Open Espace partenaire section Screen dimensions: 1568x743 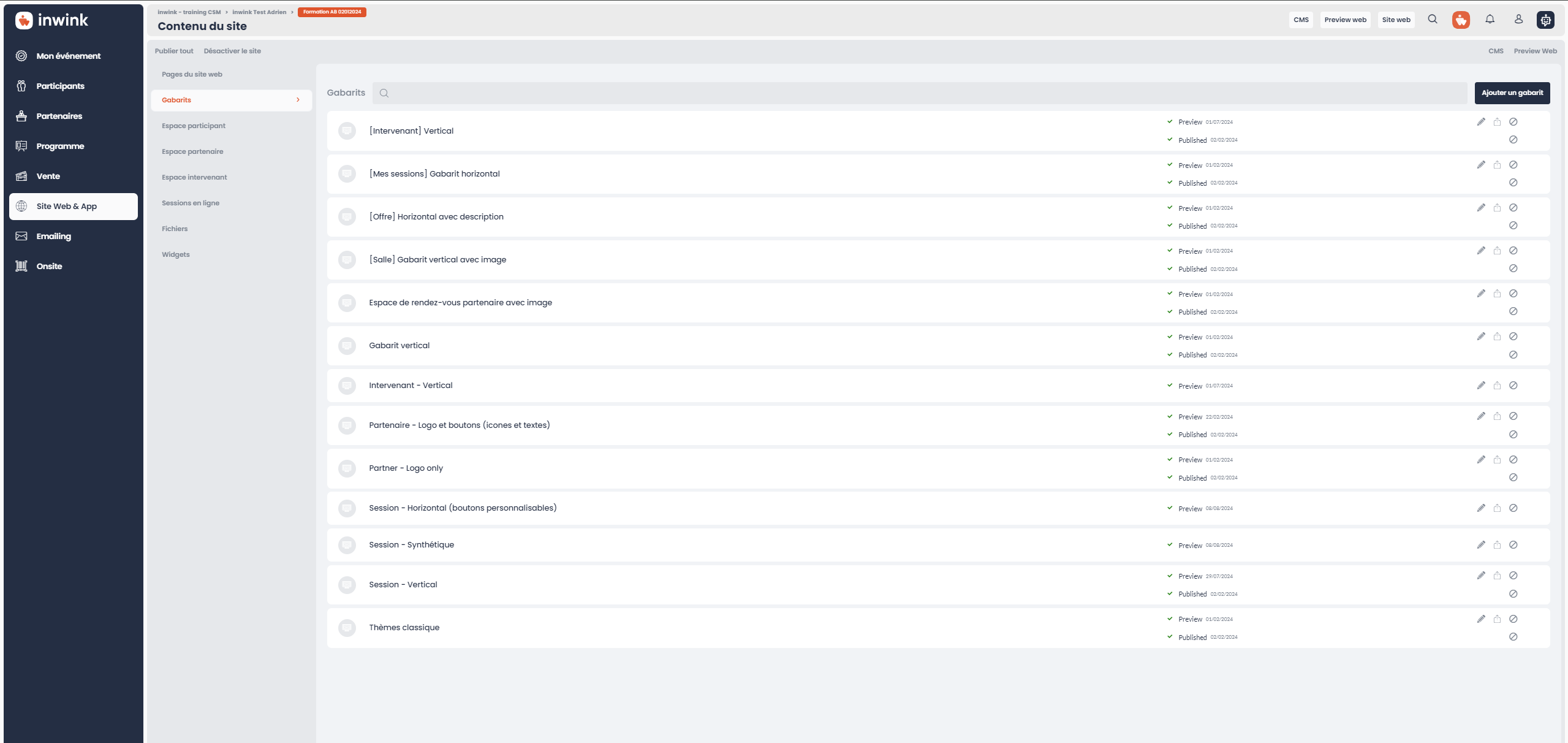[192, 151]
